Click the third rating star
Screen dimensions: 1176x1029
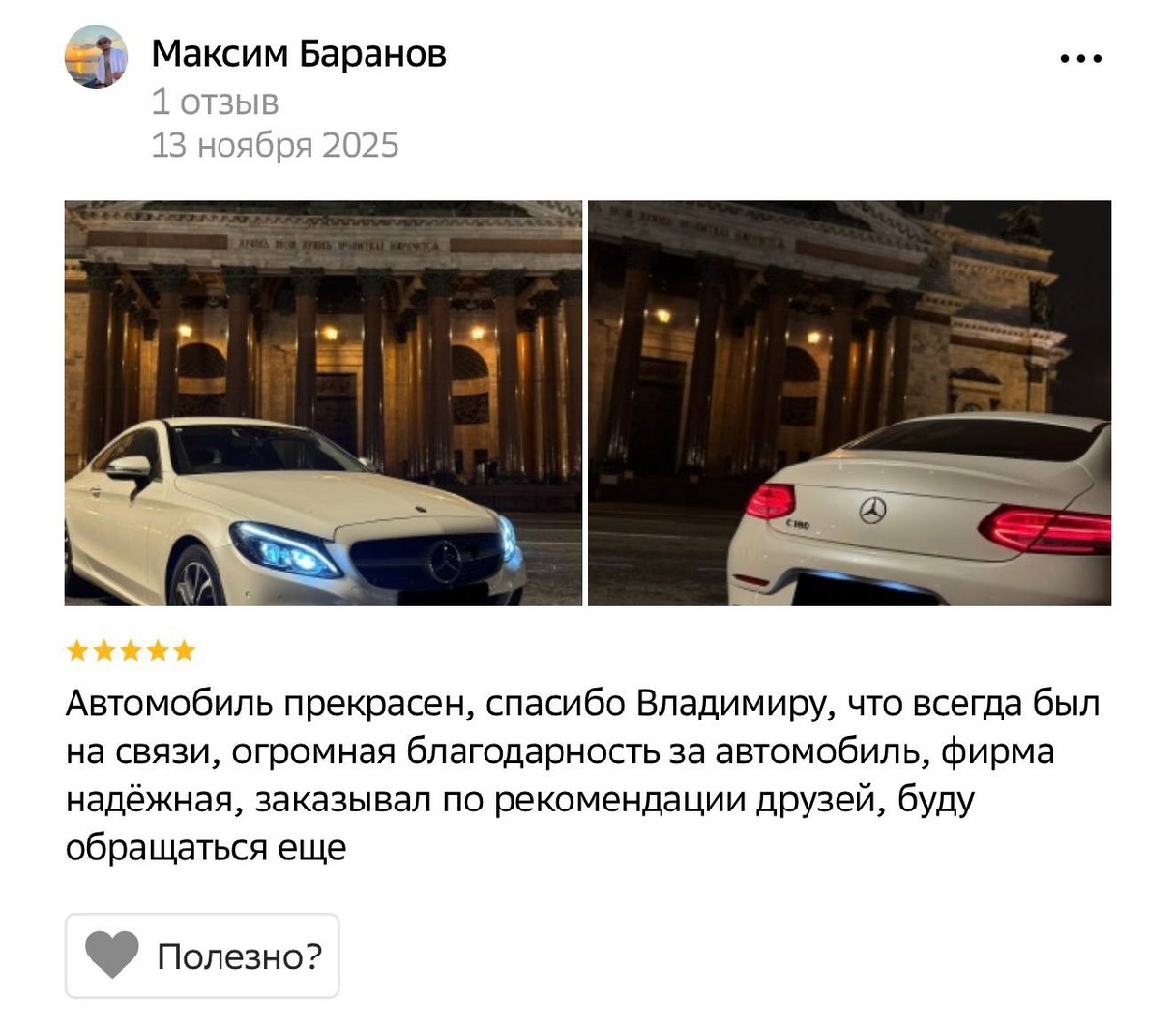130,651
